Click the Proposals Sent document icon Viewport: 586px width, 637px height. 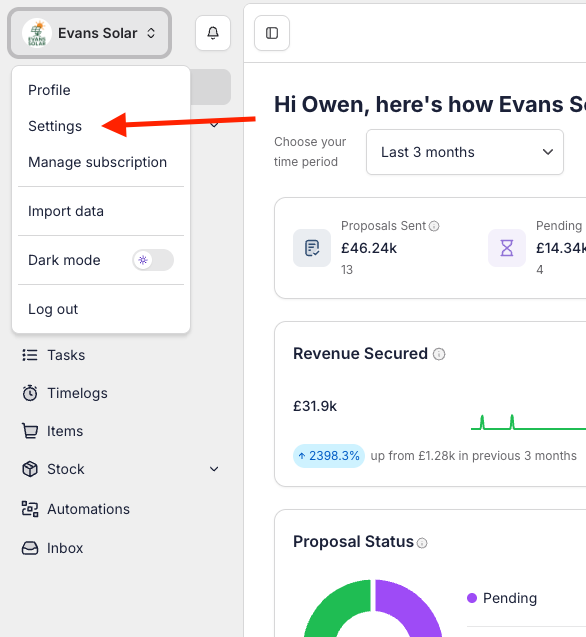312,248
